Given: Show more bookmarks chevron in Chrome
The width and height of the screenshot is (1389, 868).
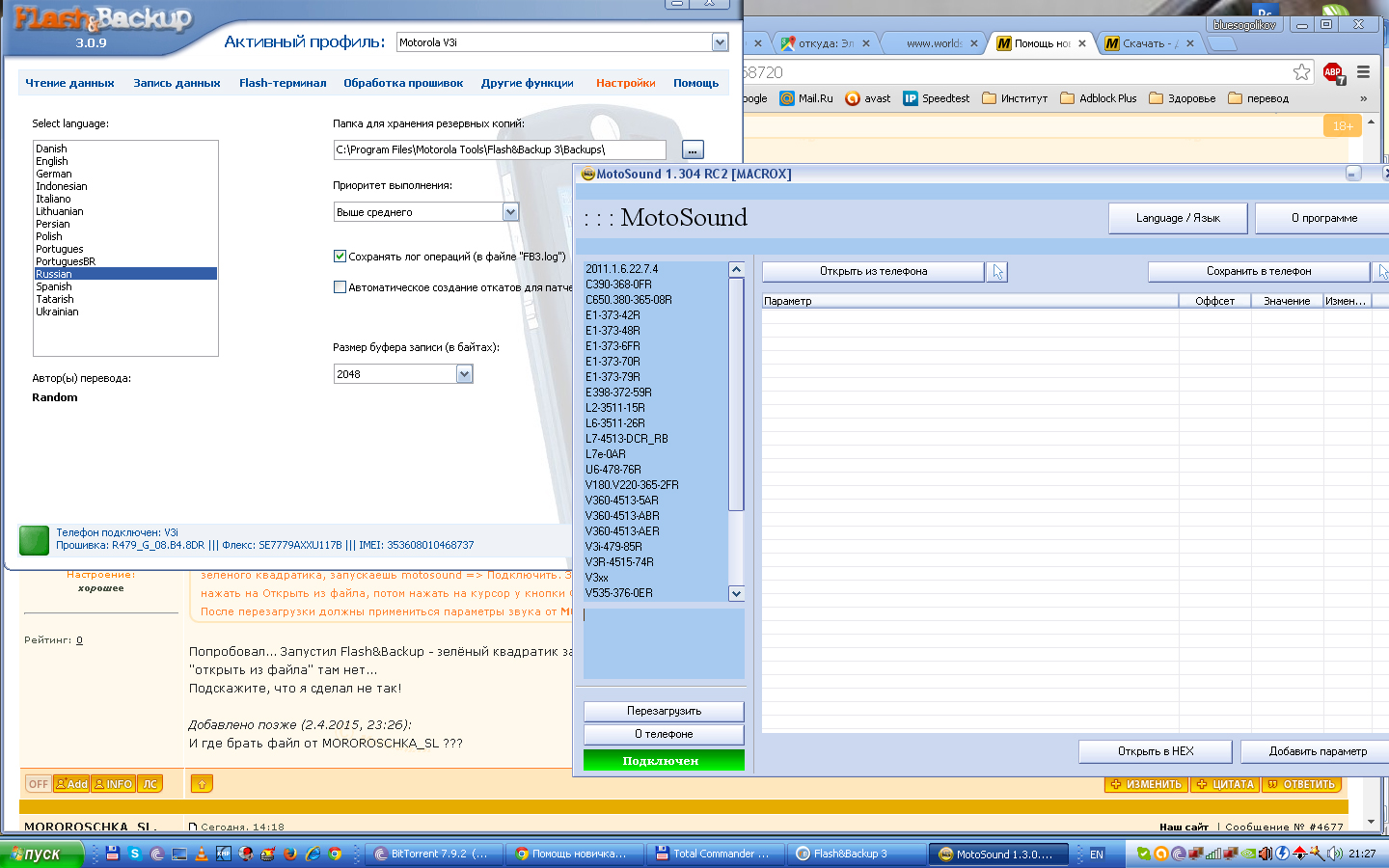Looking at the screenshot, I should coord(1363,98).
